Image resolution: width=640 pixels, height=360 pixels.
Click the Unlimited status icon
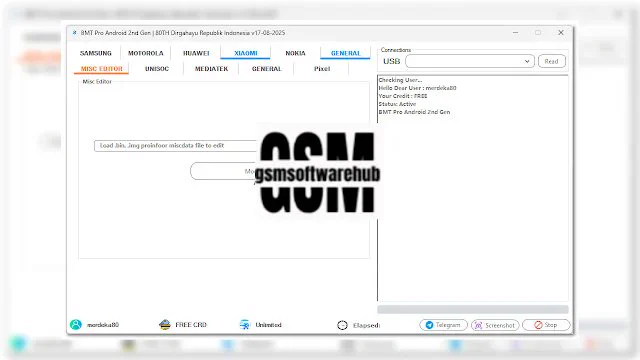click(x=244, y=324)
